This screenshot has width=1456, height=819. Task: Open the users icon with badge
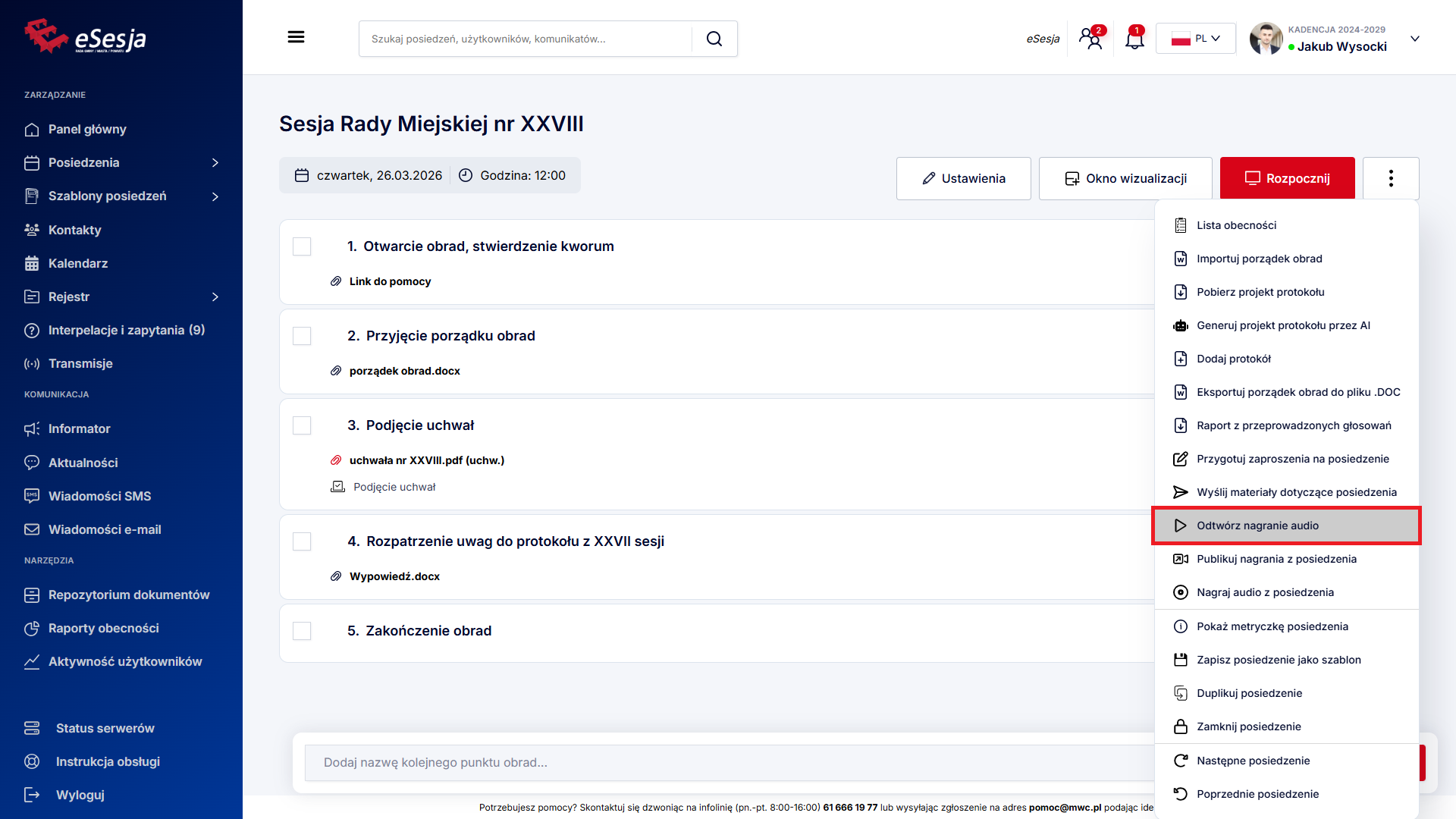(1091, 39)
